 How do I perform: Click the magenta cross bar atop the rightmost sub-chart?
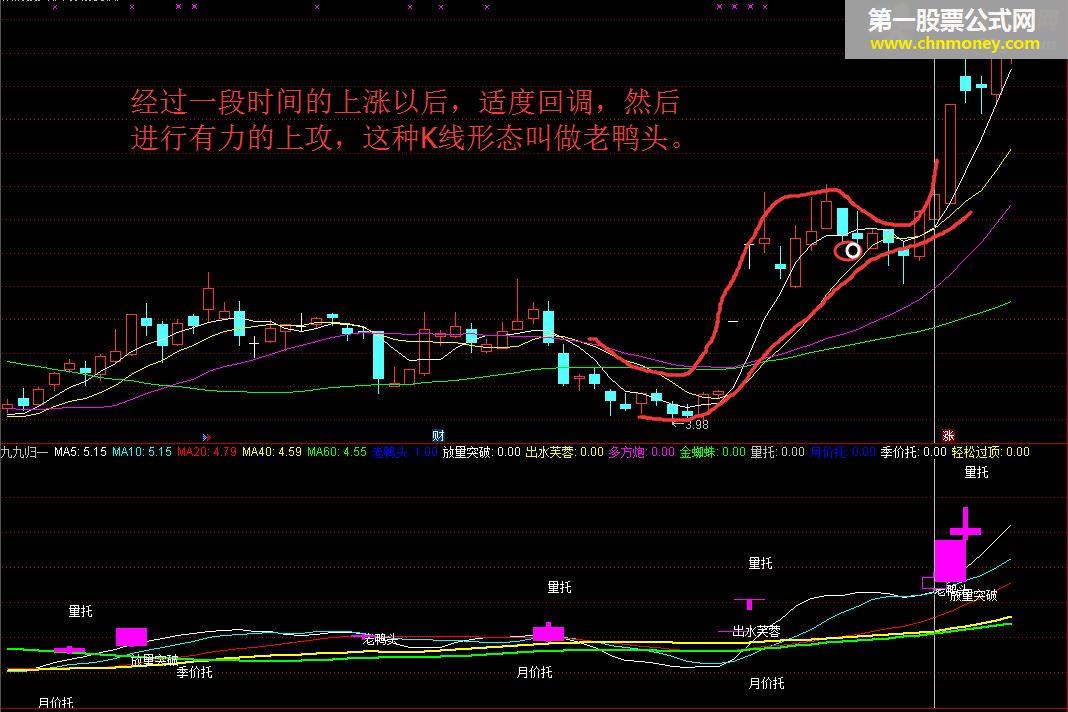(x=965, y=524)
